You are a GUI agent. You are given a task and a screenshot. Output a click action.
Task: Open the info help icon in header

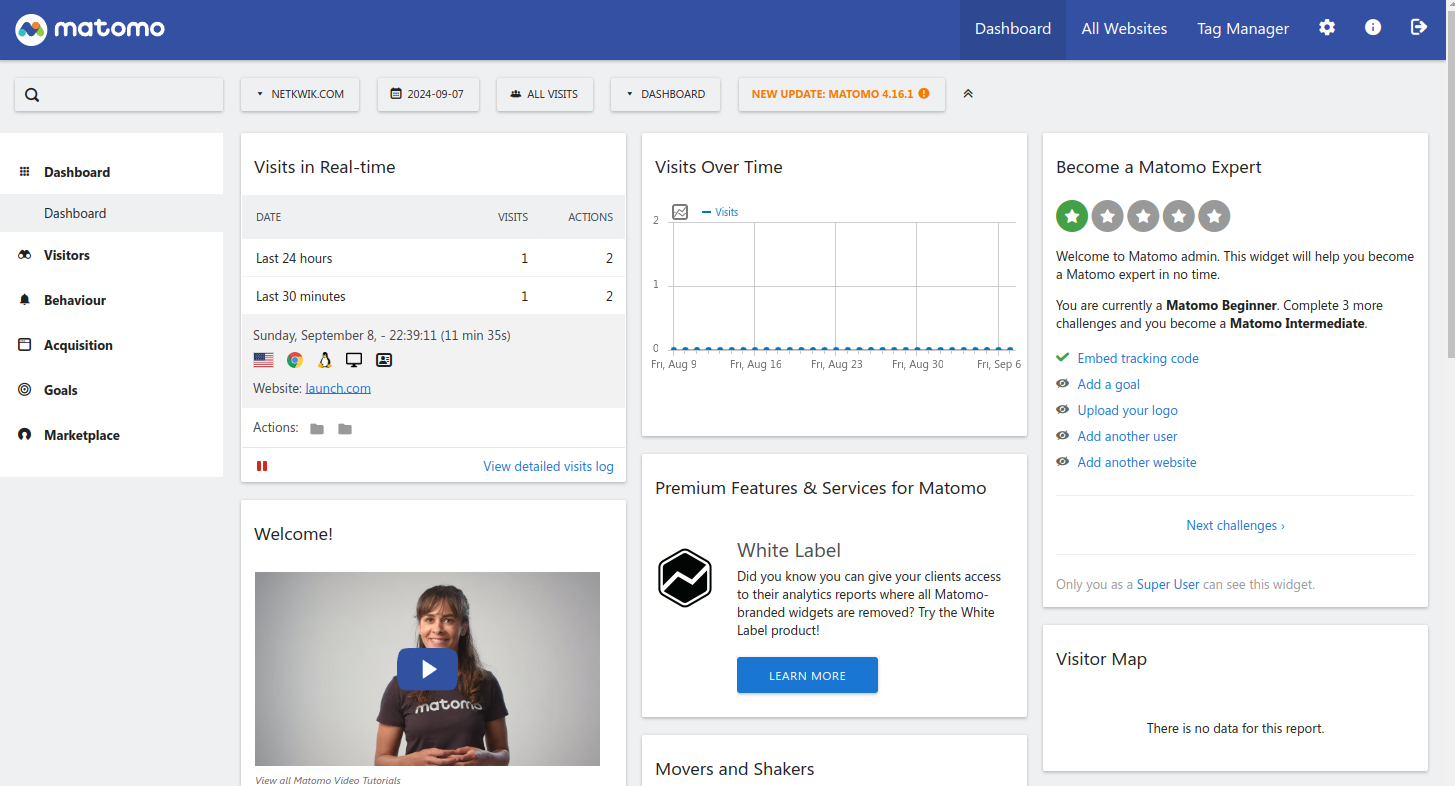(x=1373, y=28)
